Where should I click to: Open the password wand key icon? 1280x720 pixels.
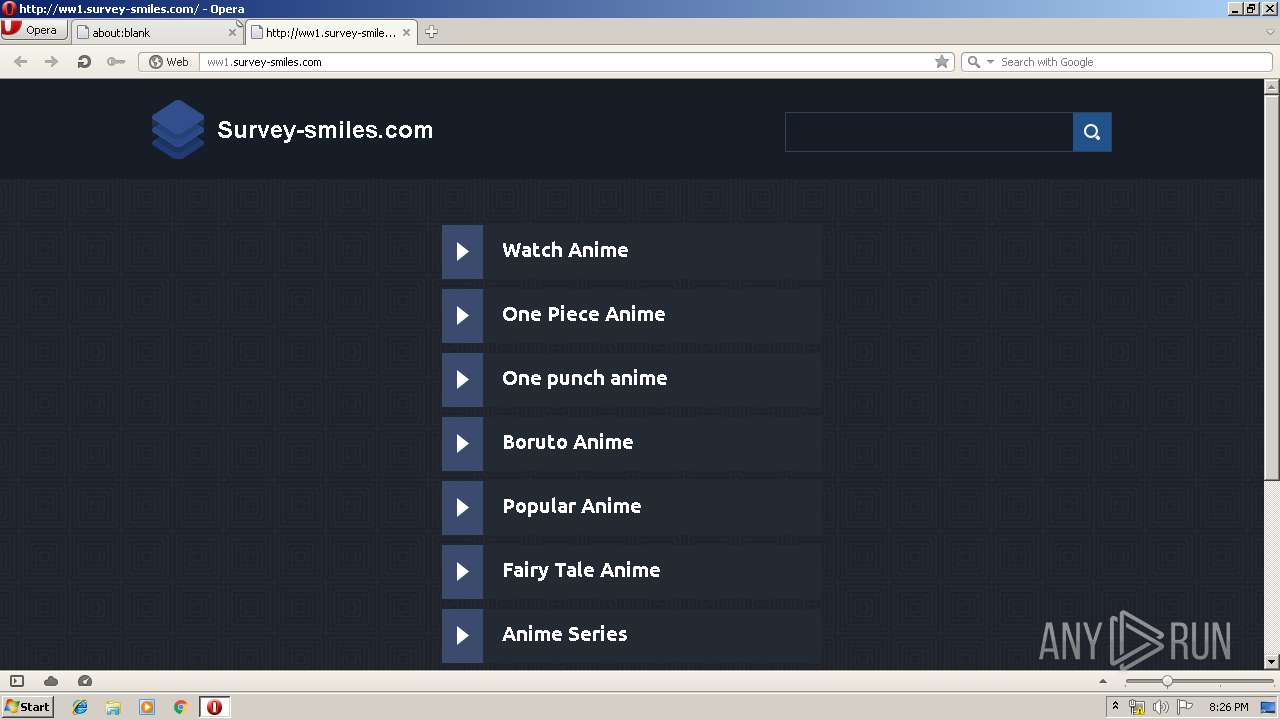[x=116, y=62]
